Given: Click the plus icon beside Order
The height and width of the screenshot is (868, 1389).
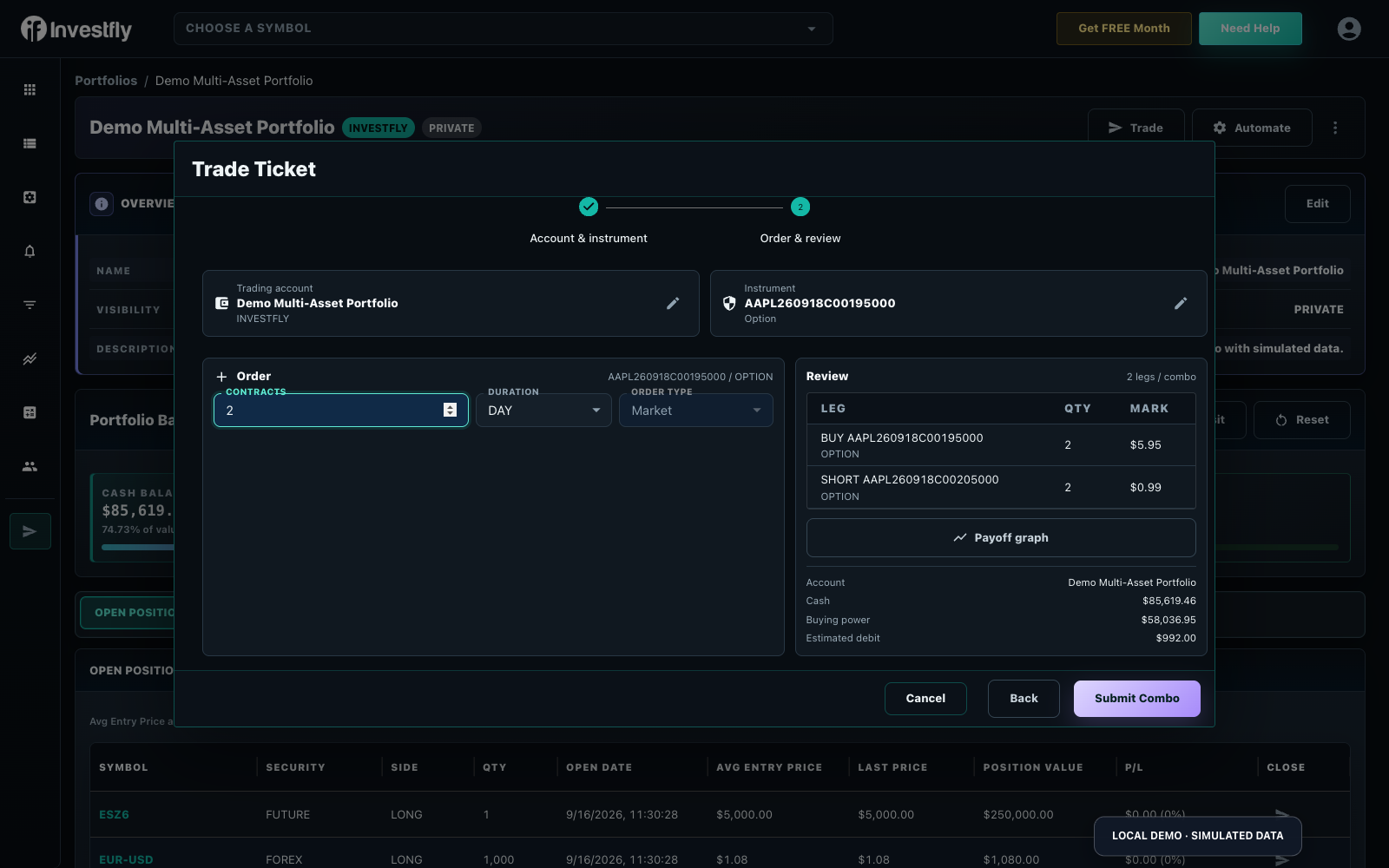Looking at the screenshot, I should click(x=221, y=377).
